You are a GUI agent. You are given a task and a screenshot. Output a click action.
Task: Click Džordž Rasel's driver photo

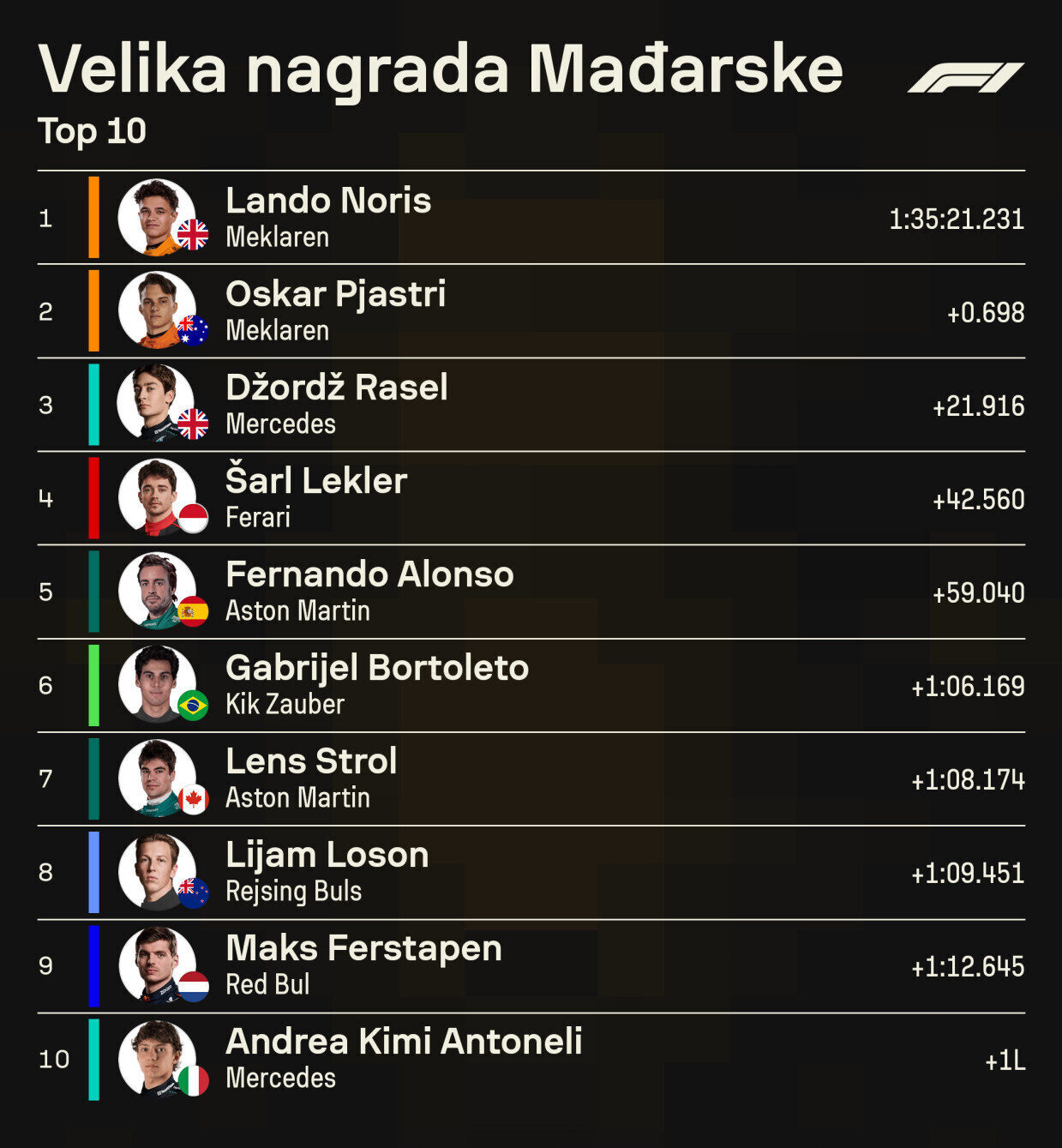pos(154,403)
